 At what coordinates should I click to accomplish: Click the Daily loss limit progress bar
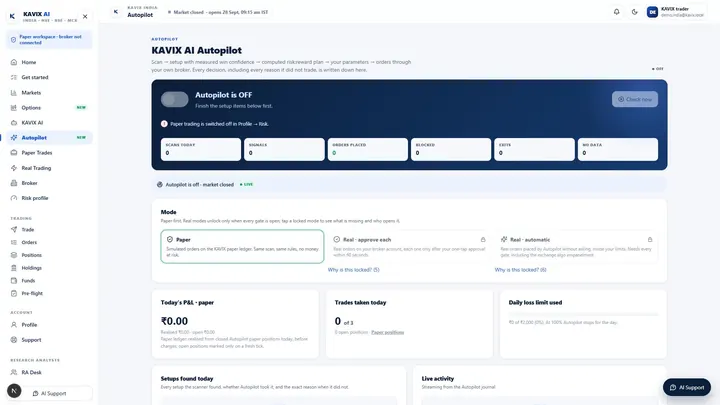pos(583,315)
